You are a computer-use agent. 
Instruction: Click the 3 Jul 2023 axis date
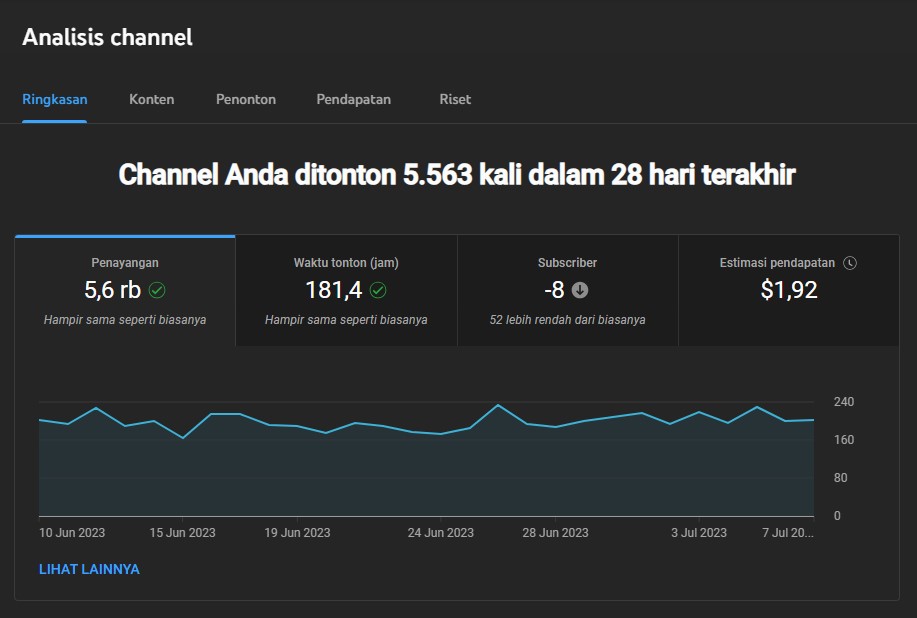click(x=698, y=533)
